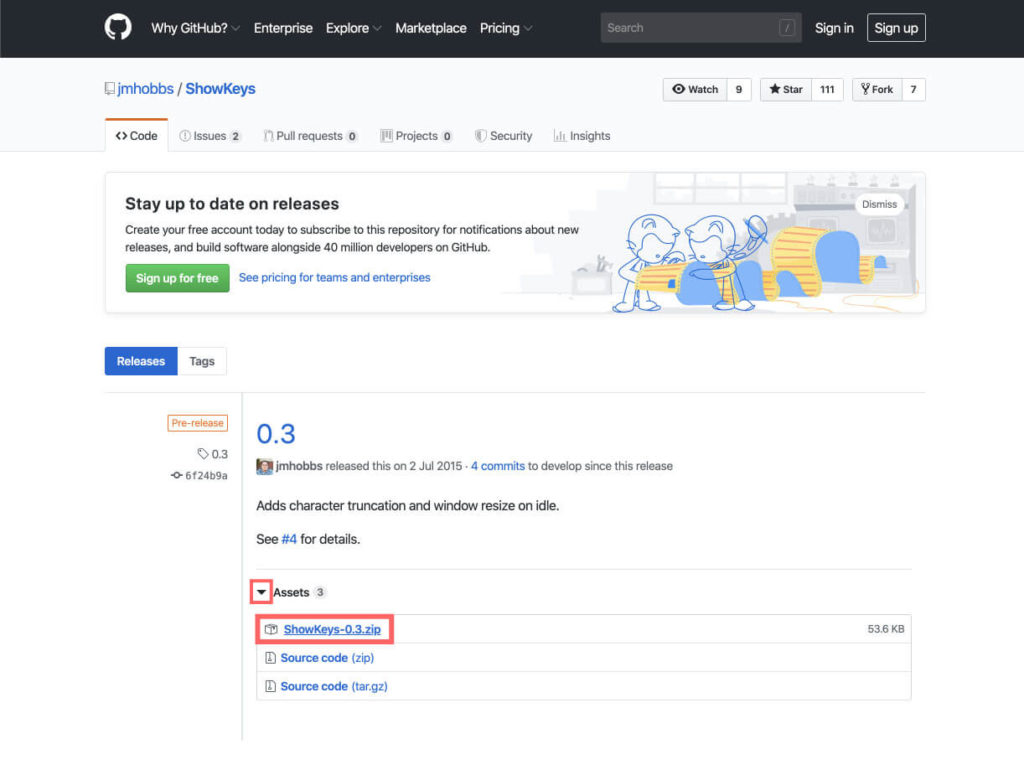The height and width of the screenshot is (770, 1024).
Task: Click the repository book icon beside jmhobbs
Action: (110, 89)
